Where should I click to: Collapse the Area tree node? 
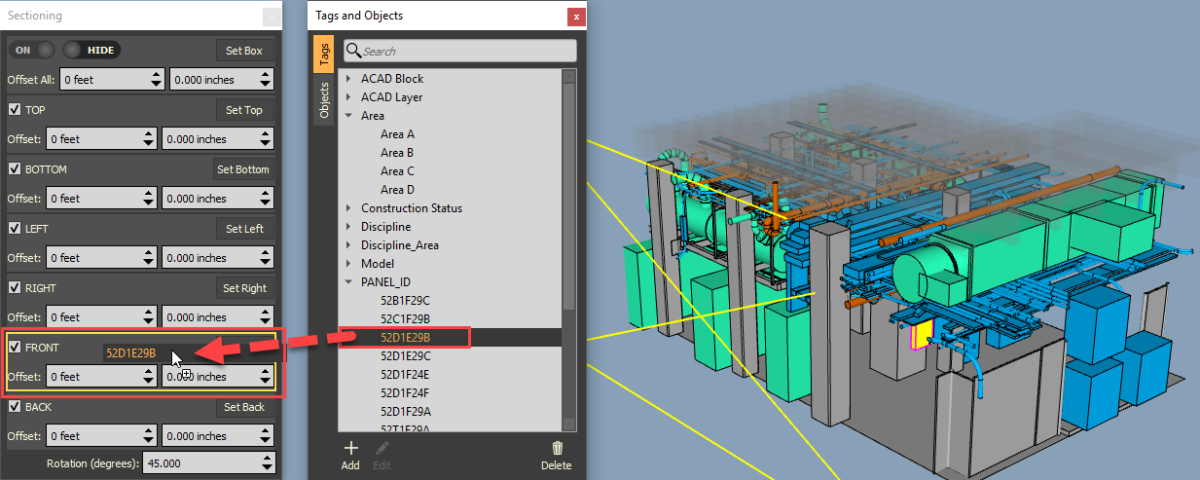pyautogui.click(x=348, y=116)
